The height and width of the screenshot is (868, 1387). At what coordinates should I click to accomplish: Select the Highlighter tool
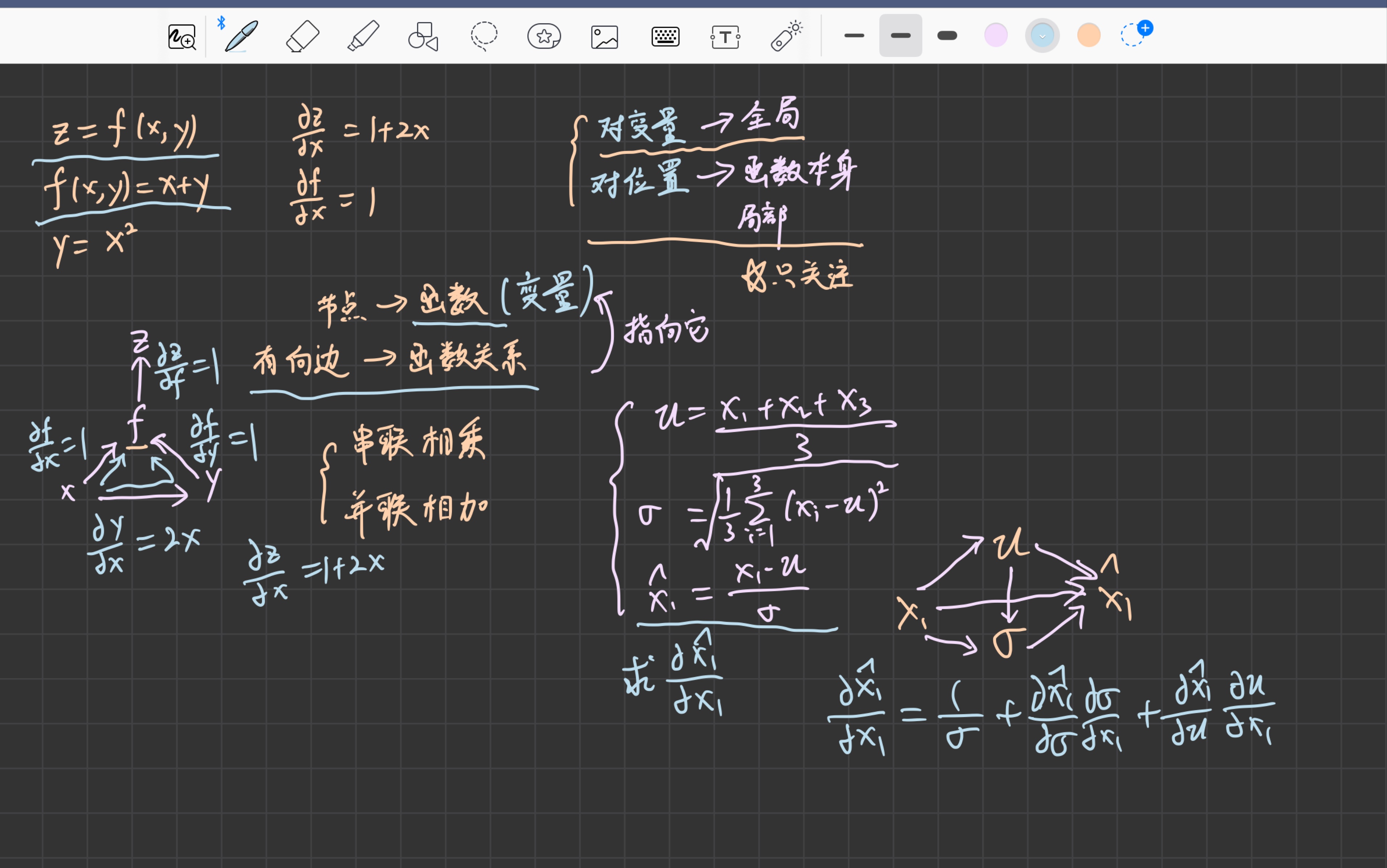point(363,36)
